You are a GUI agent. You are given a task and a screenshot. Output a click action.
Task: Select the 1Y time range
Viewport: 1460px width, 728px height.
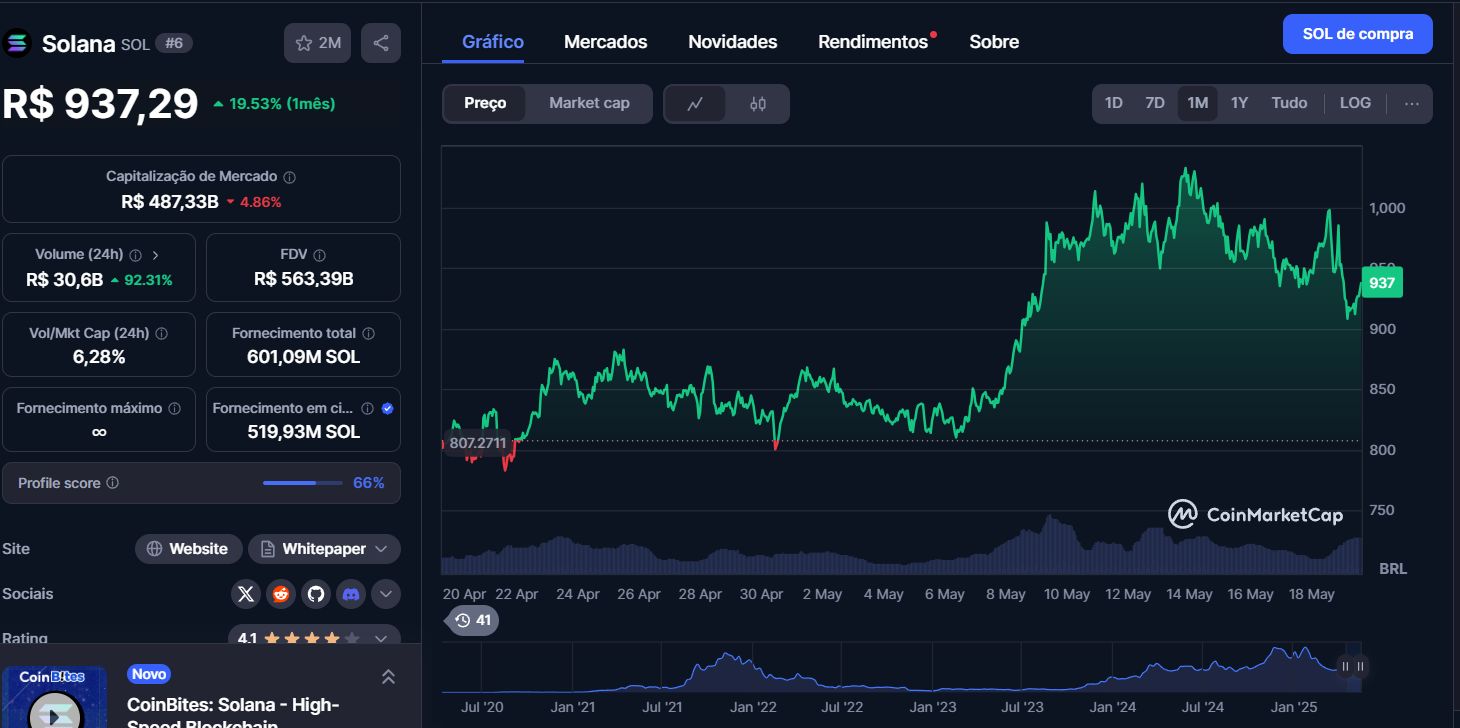click(1239, 103)
